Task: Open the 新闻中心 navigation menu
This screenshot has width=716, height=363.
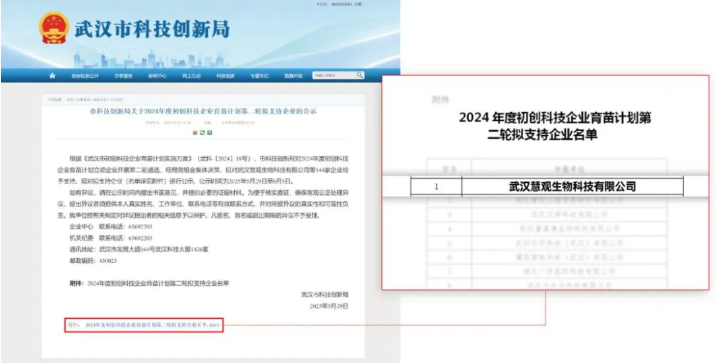Action: [x=157, y=76]
